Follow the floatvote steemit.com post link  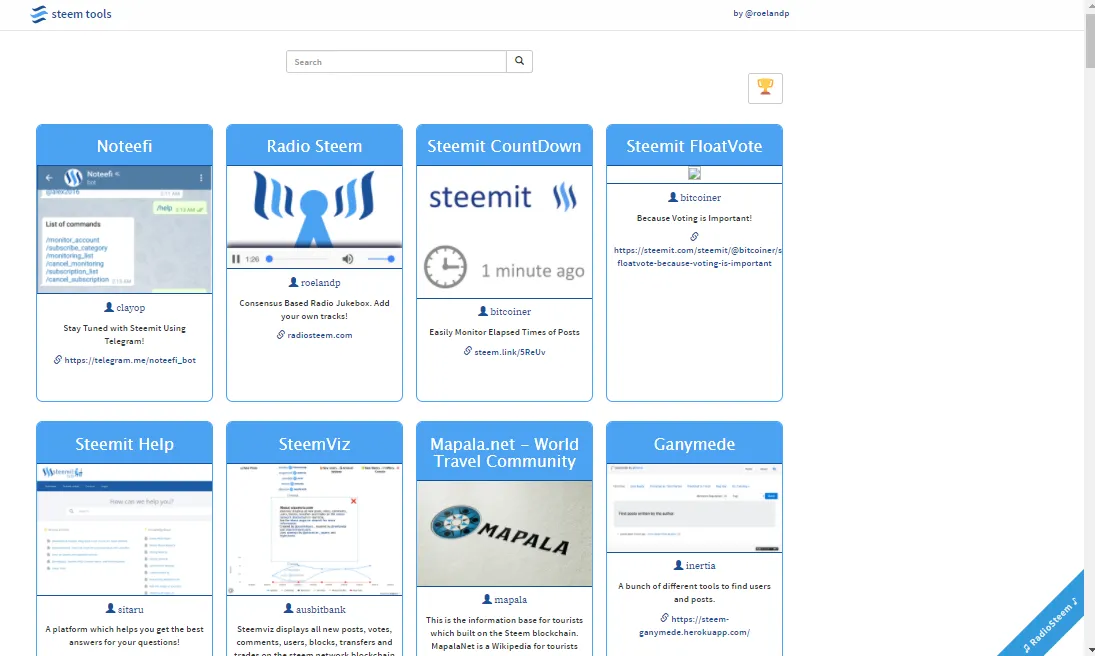tap(698, 256)
